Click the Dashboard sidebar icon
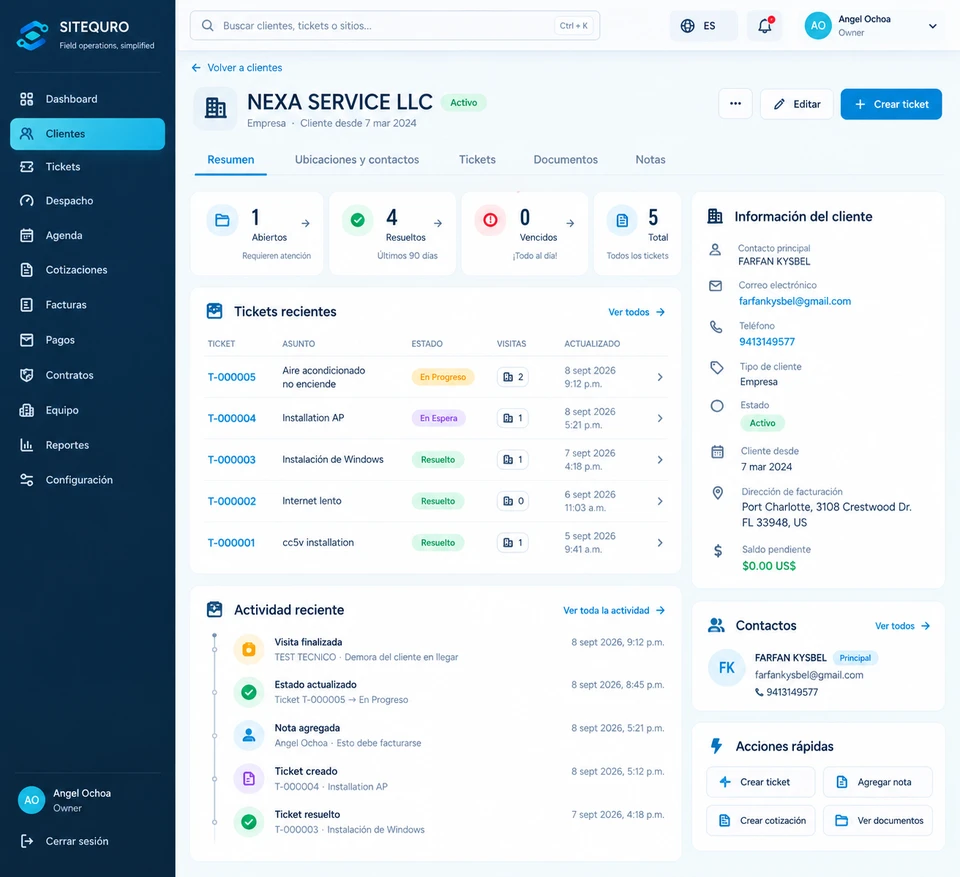 [26, 99]
